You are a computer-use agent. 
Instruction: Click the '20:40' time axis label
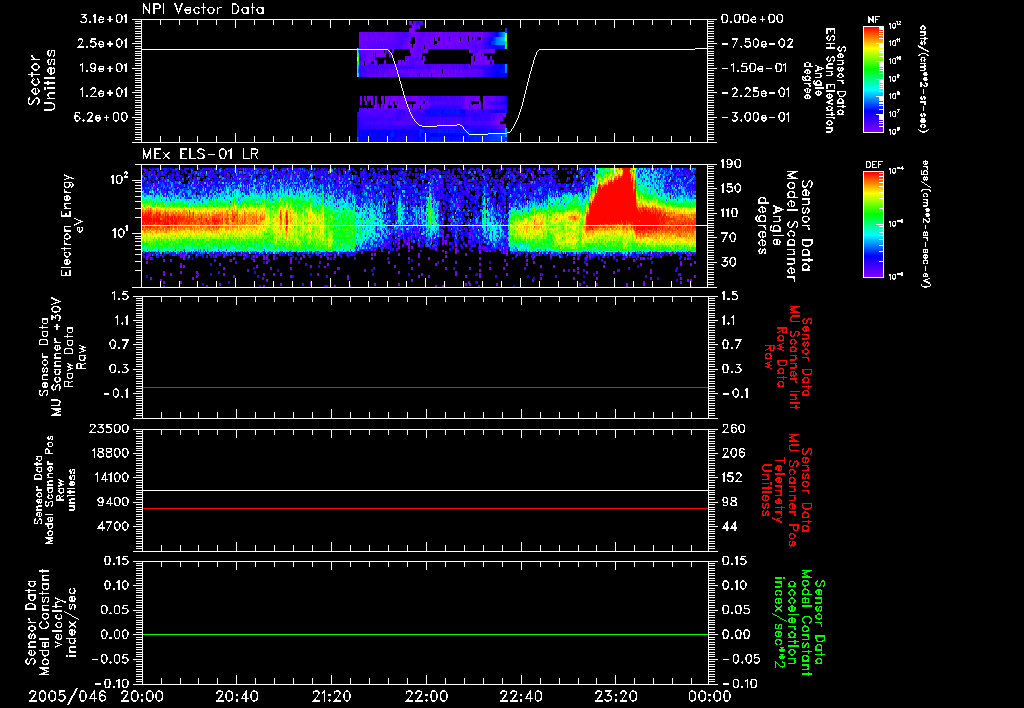point(236,696)
